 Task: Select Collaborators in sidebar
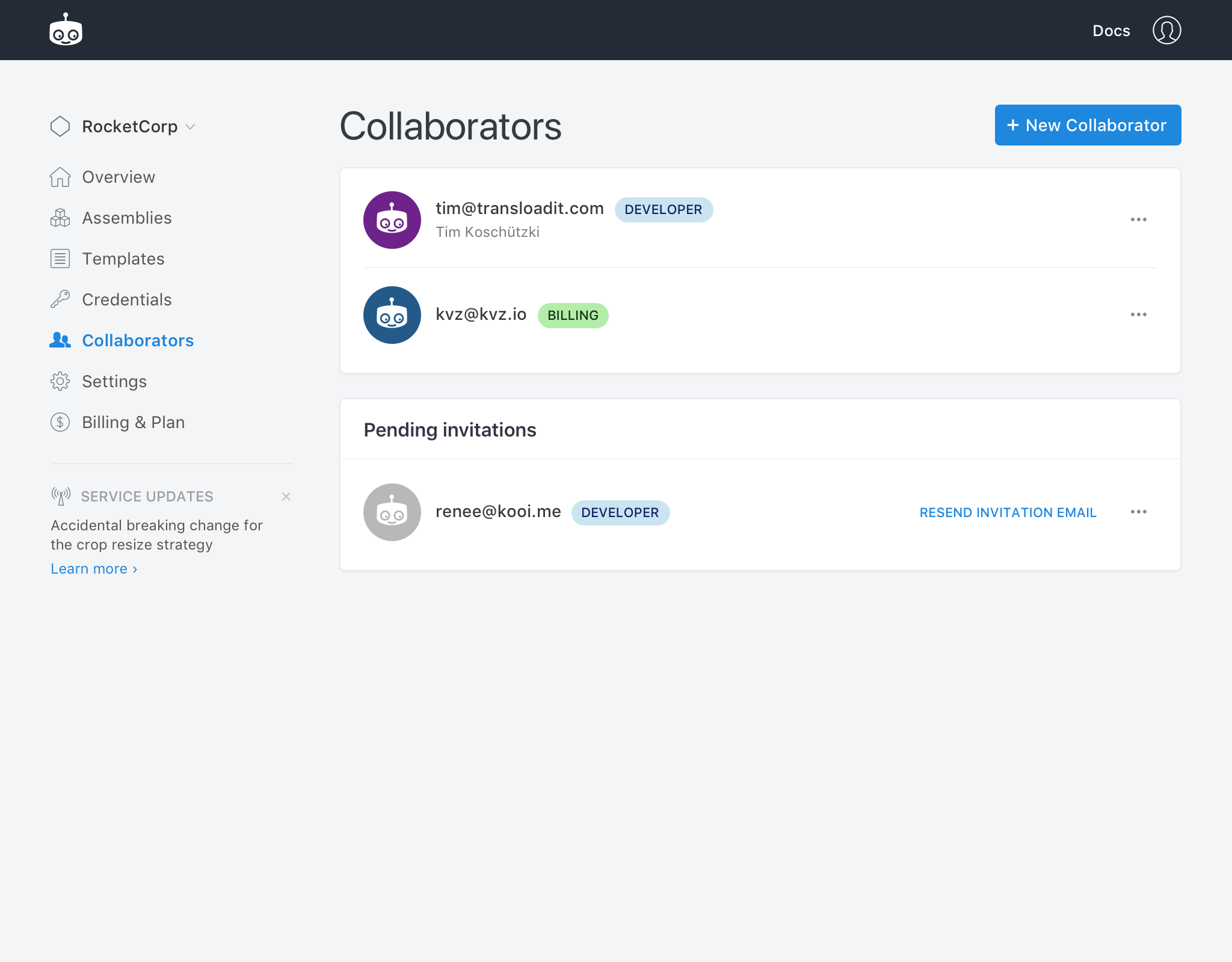point(137,340)
